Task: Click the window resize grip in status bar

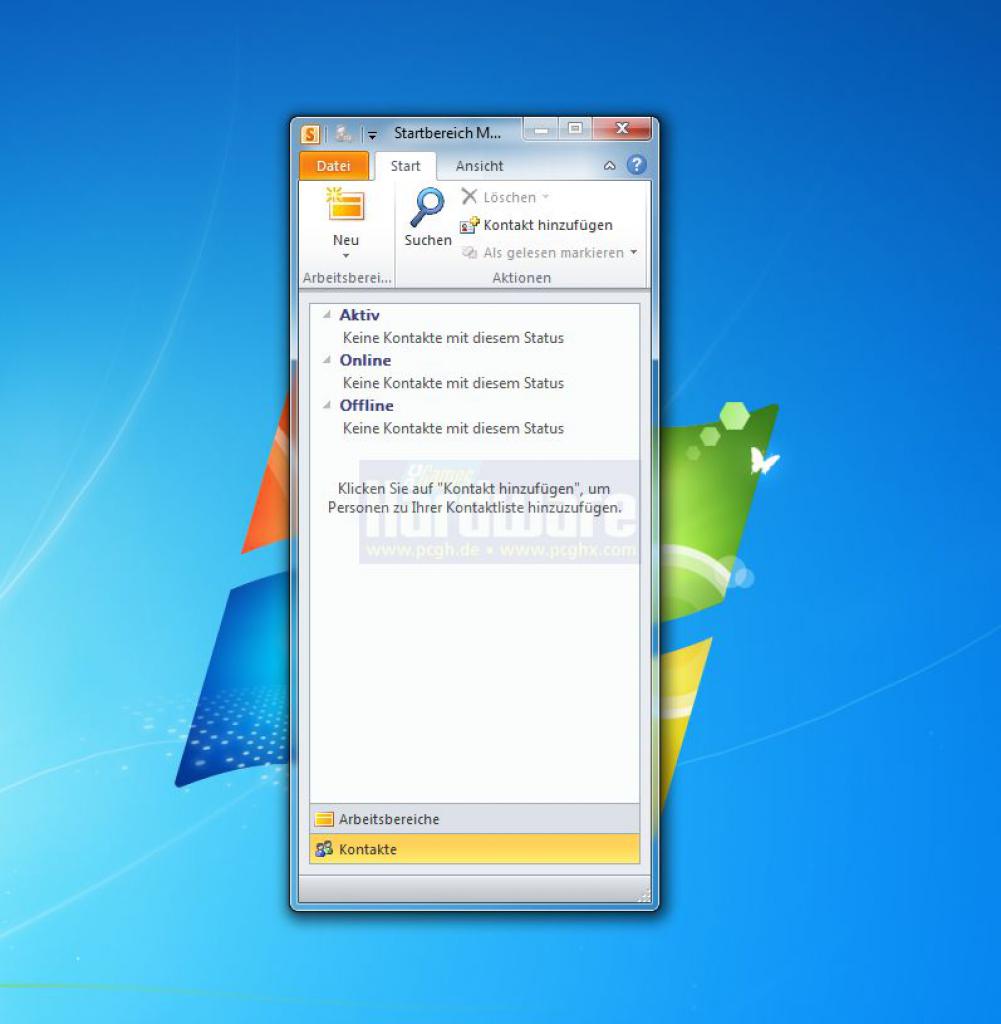Action: (644, 895)
